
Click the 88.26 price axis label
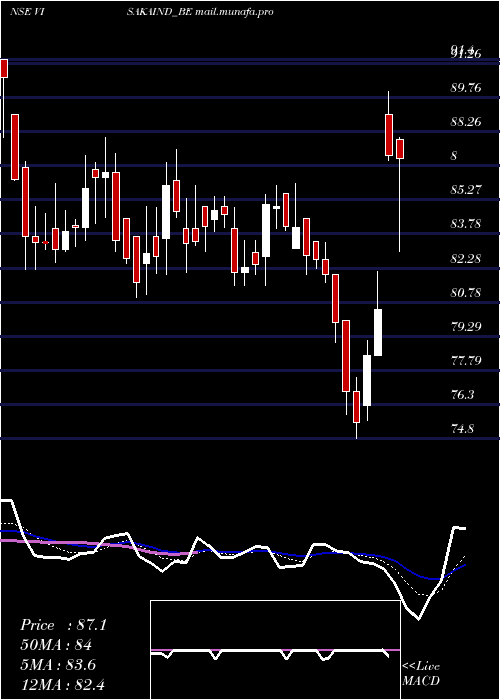pyautogui.click(x=466, y=122)
